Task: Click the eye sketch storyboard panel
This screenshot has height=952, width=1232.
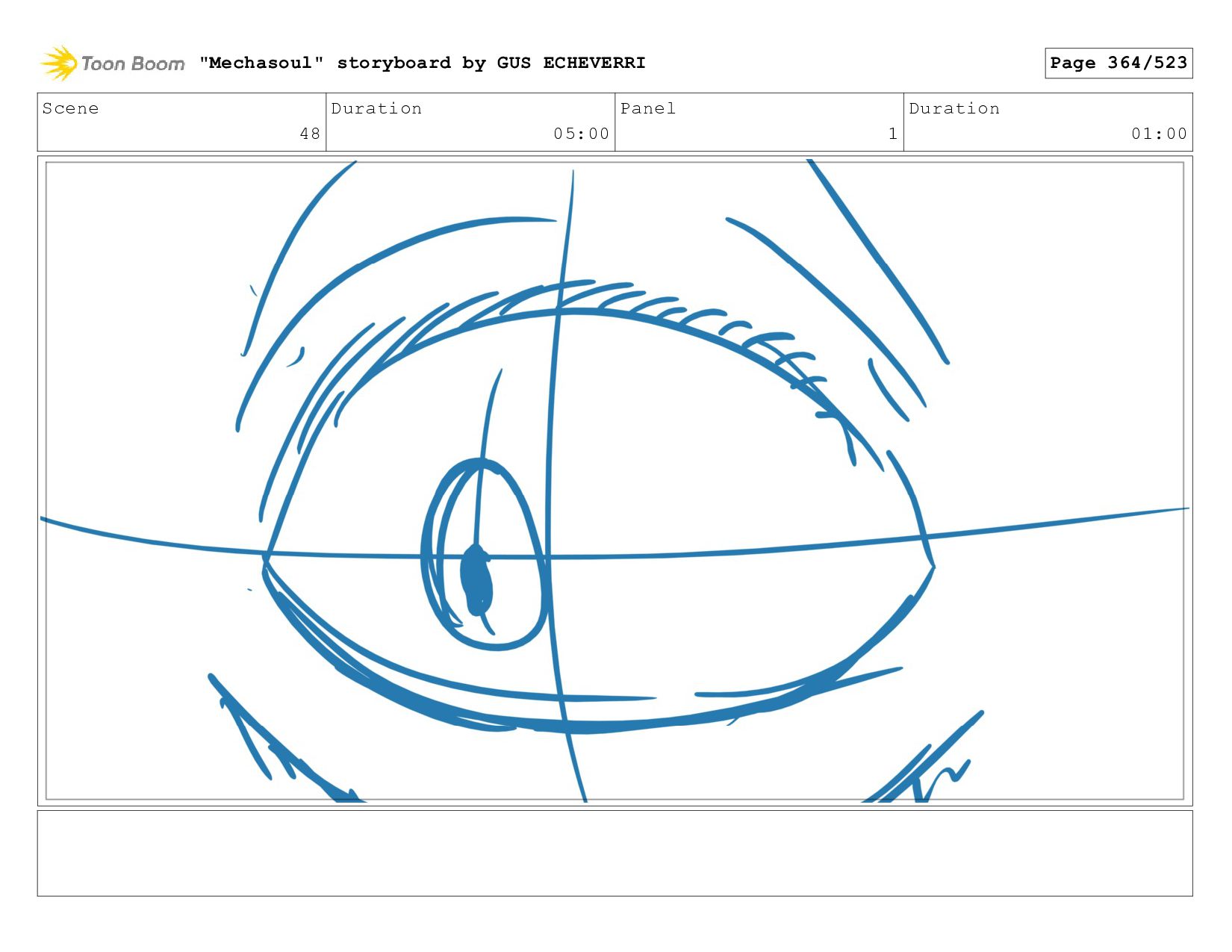Action: pos(615,481)
